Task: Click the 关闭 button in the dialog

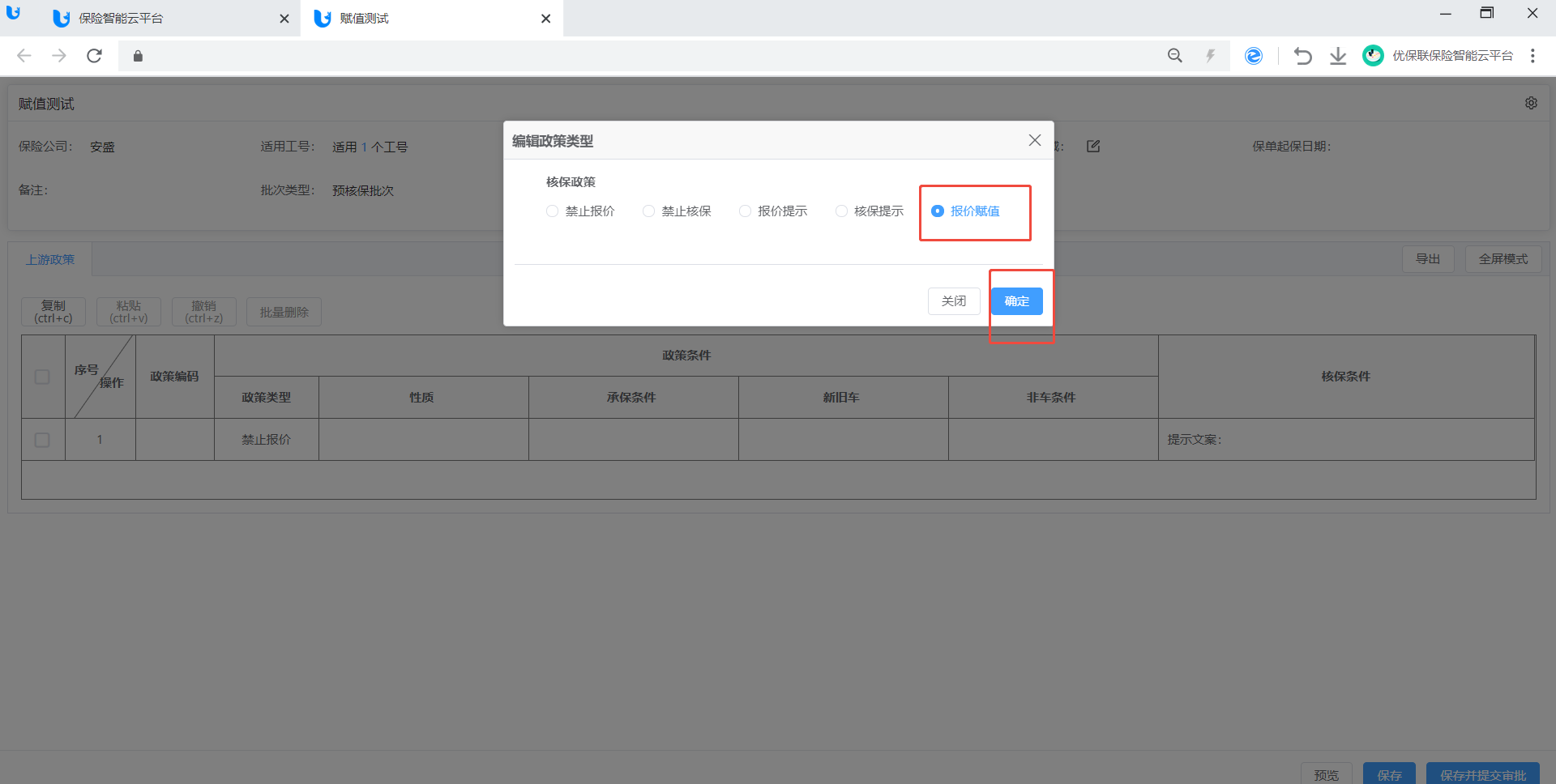Action: 954,301
